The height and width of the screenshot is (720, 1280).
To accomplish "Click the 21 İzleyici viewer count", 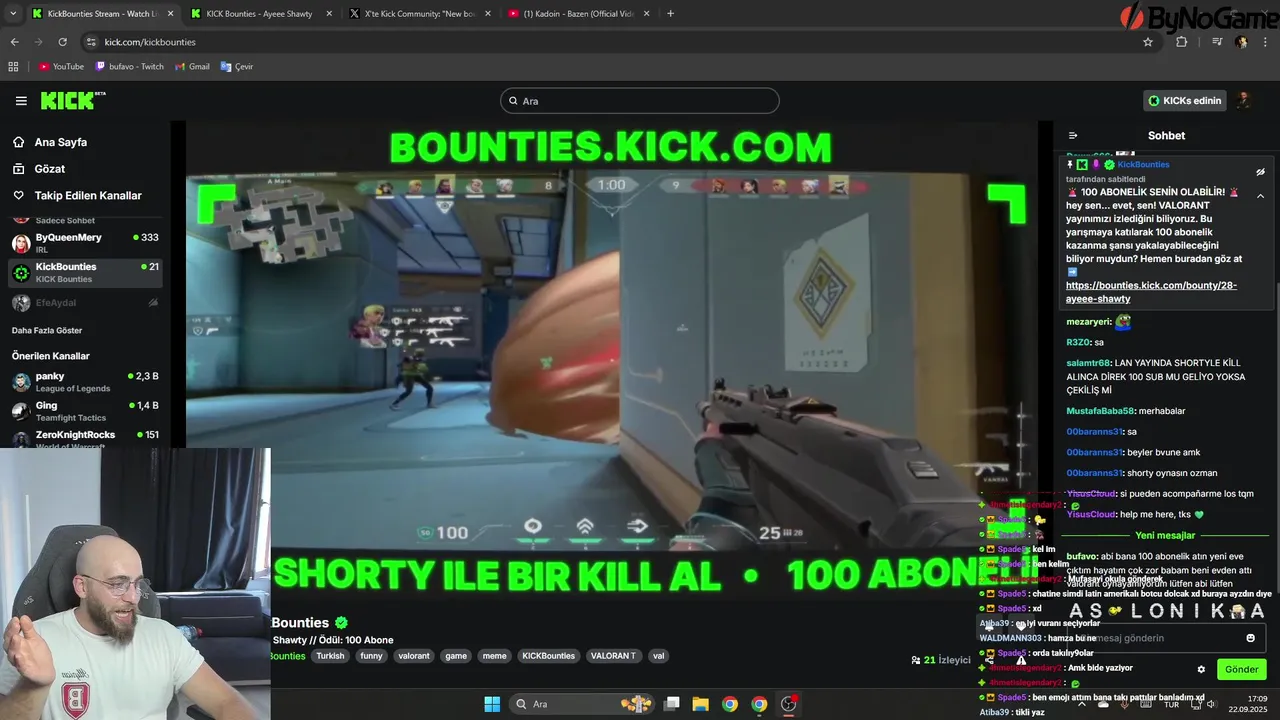I will [941, 660].
